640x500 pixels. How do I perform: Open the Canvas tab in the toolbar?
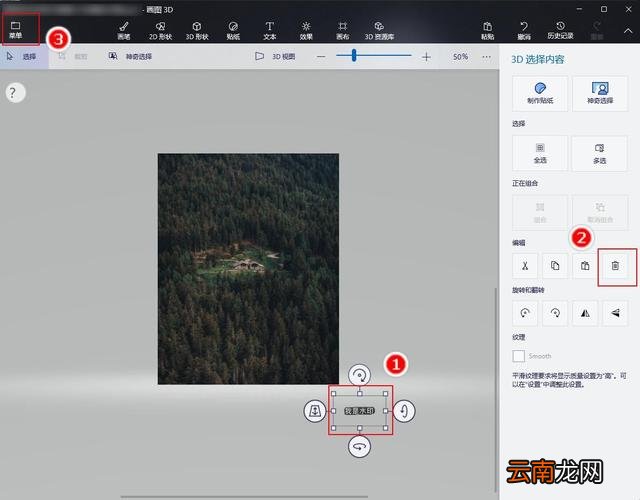(x=342, y=31)
